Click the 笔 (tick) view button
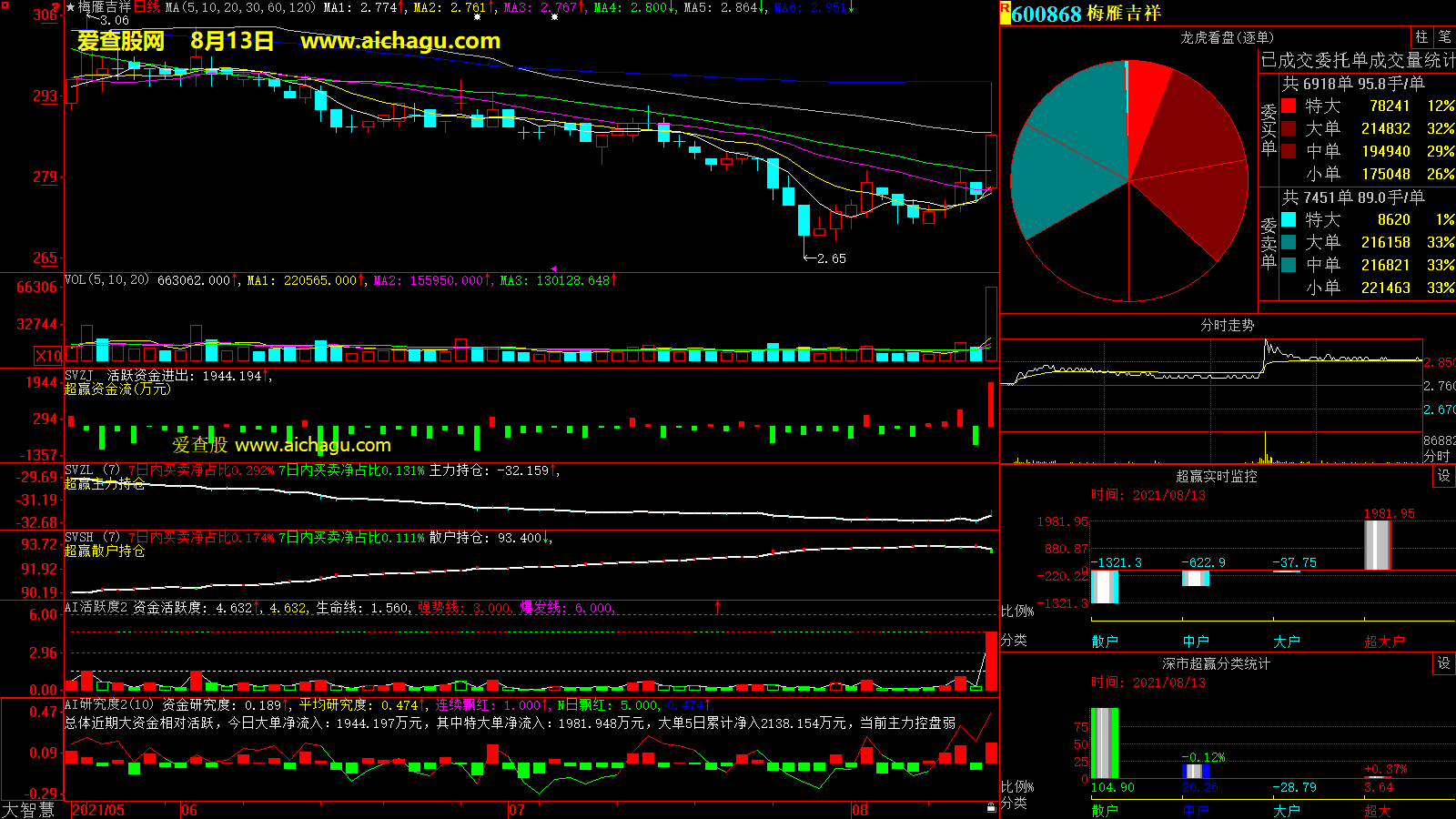 pyautogui.click(x=1444, y=36)
